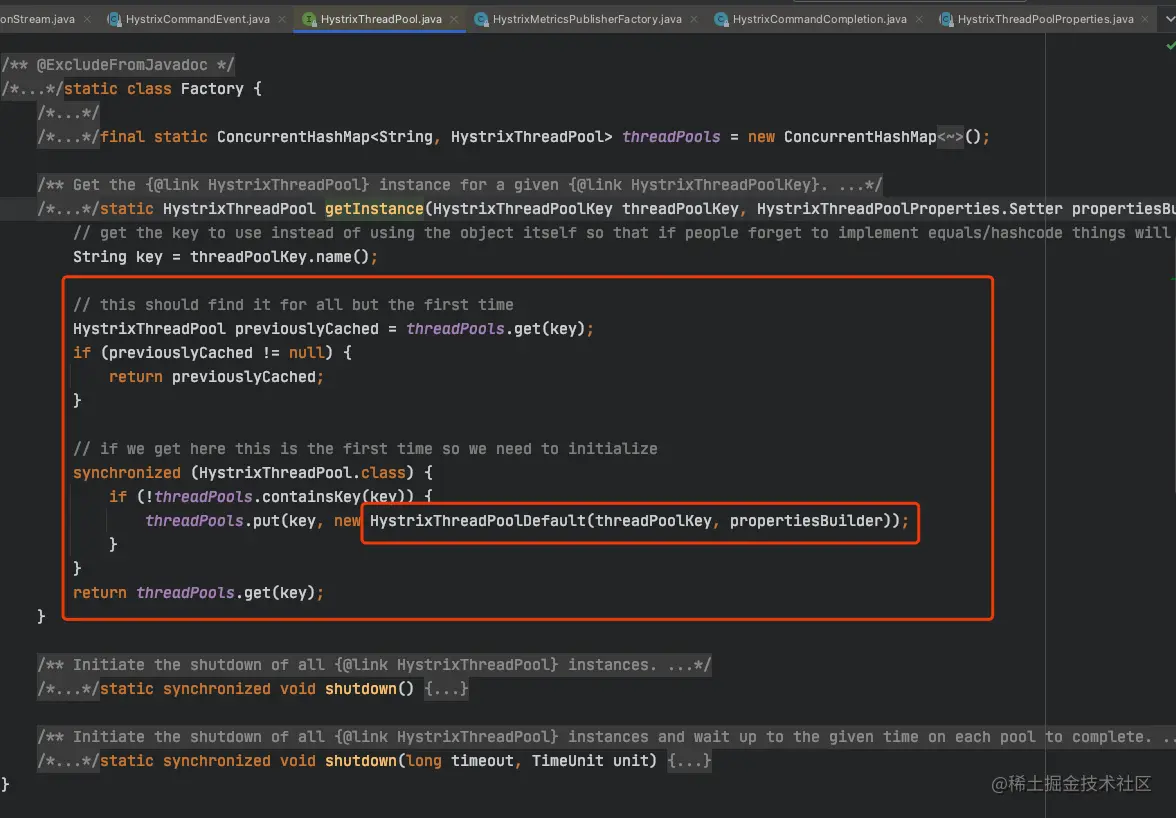Close the HystrixCommandCompletion.java tab
Viewport: 1176px width, 818px height.
(x=919, y=19)
